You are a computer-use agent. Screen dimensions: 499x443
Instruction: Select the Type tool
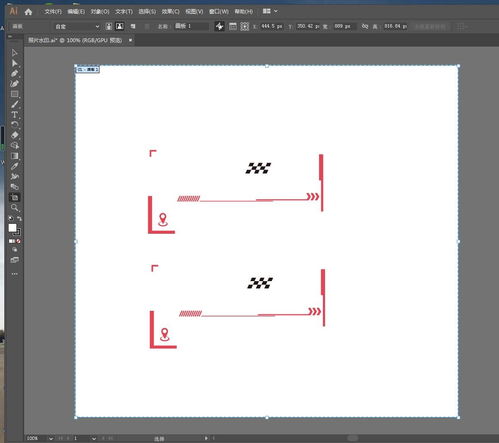point(14,115)
